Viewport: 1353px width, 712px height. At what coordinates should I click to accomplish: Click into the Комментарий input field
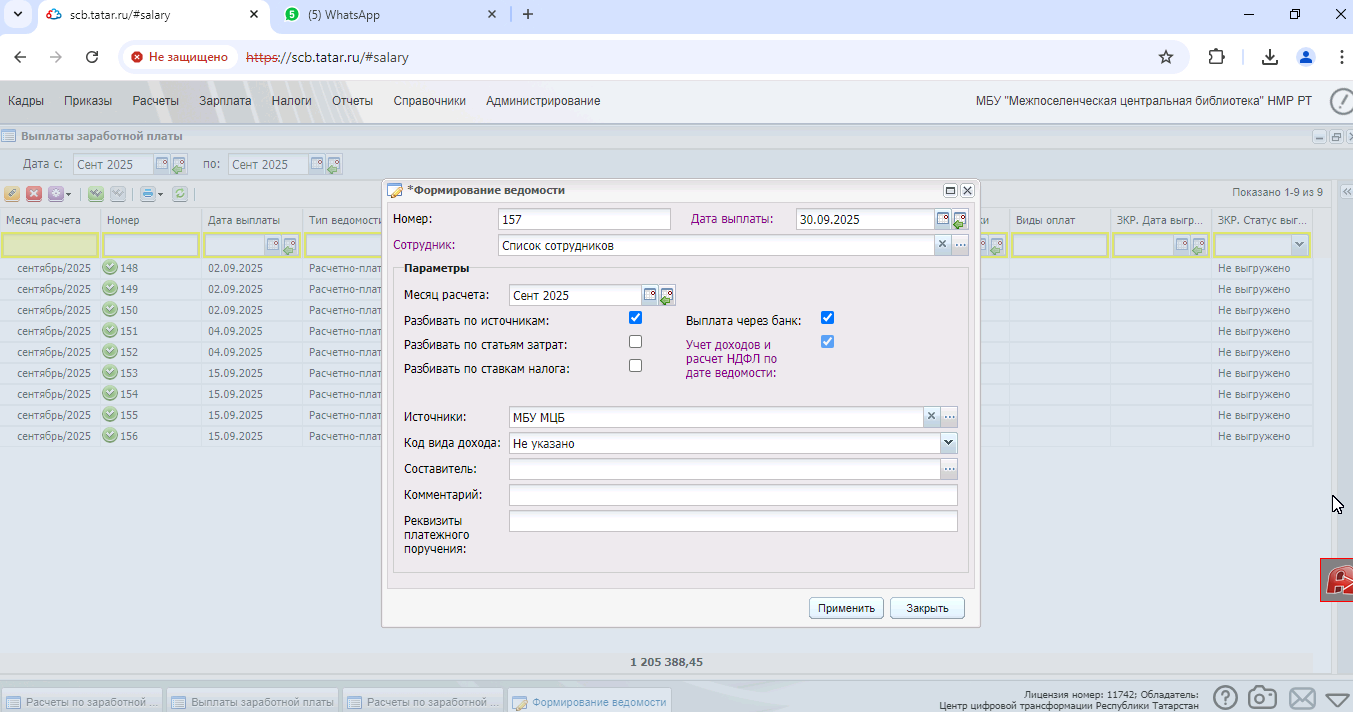point(733,495)
